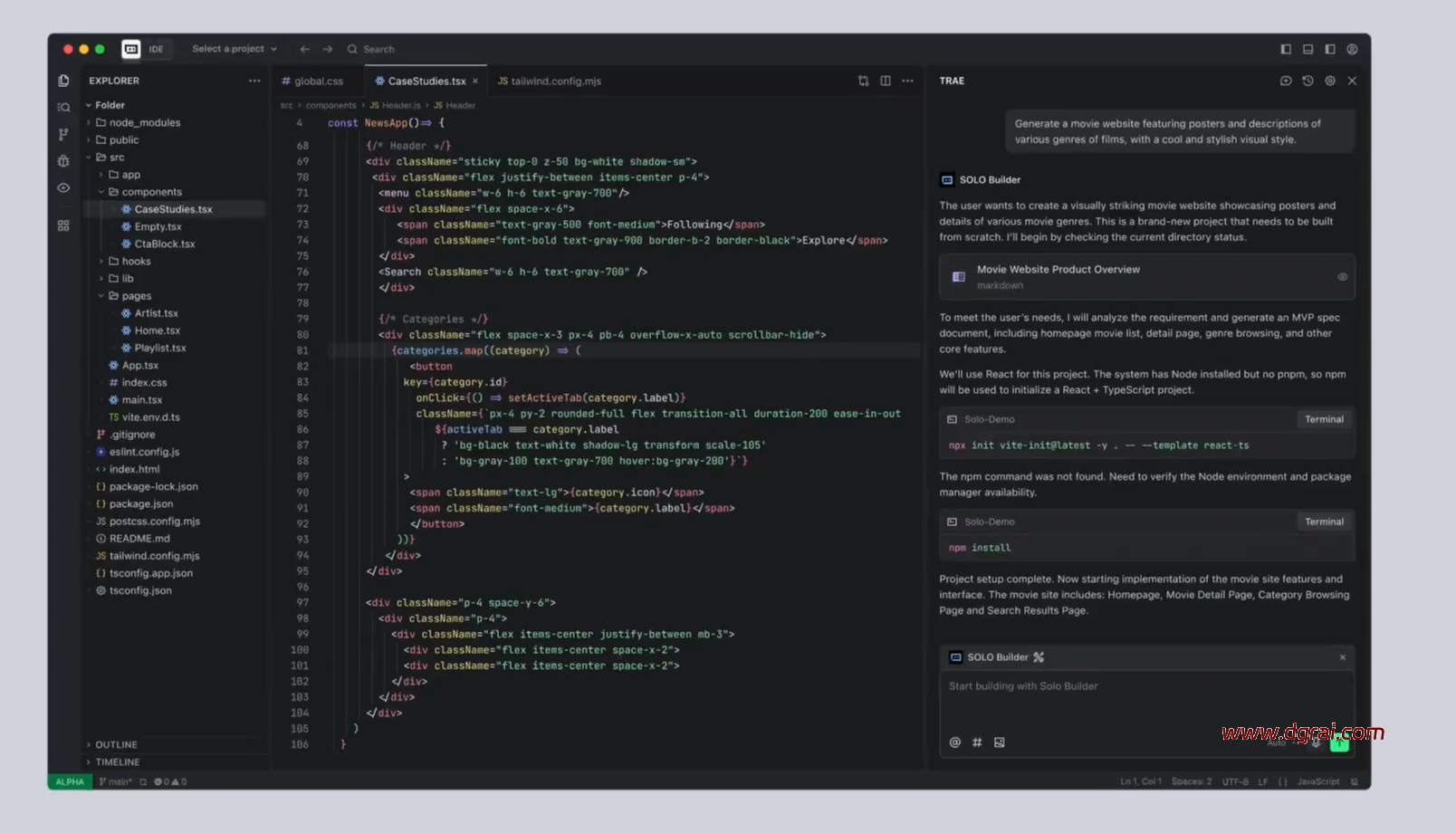Open the Source Control sidebar icon
1456x833 pixels.
(x=63, y=134)
